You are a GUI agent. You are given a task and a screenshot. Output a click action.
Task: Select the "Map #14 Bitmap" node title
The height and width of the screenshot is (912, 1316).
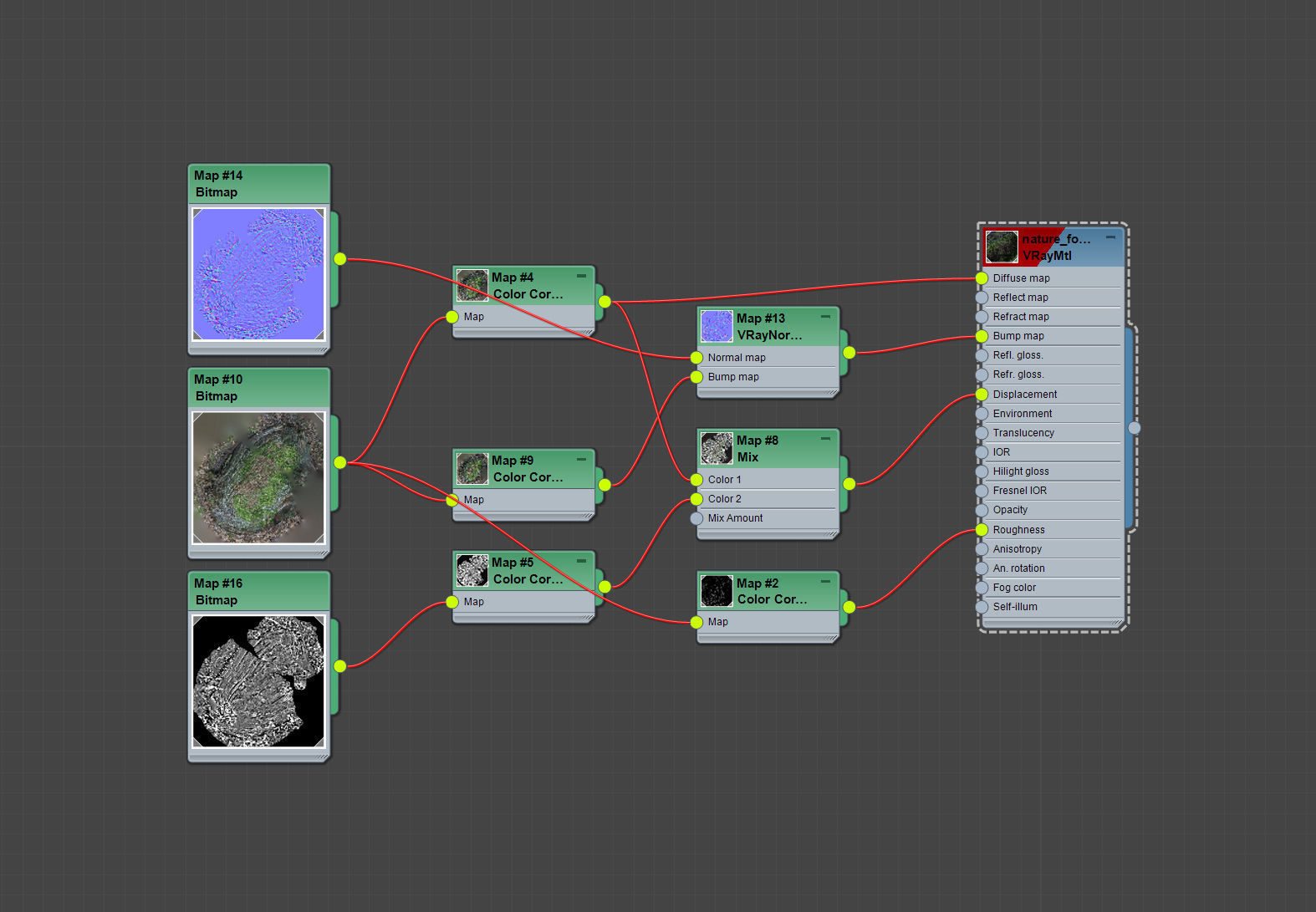pyautogui.click(x=259, y=184)
